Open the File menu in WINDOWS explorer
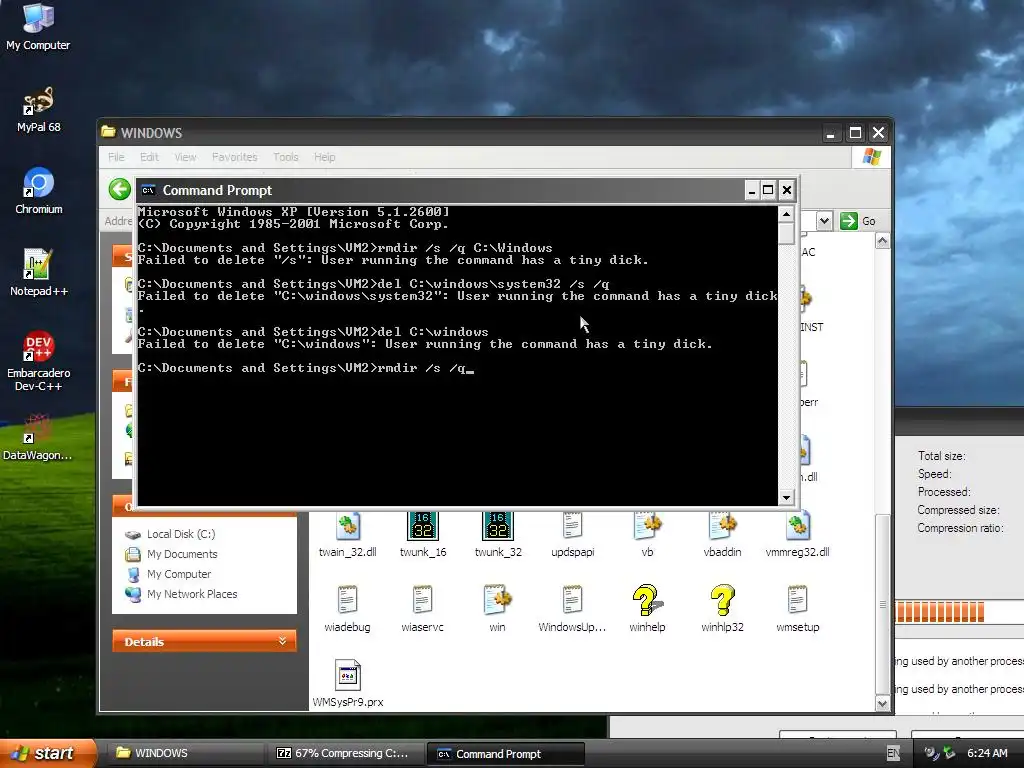 click(116, 157)
